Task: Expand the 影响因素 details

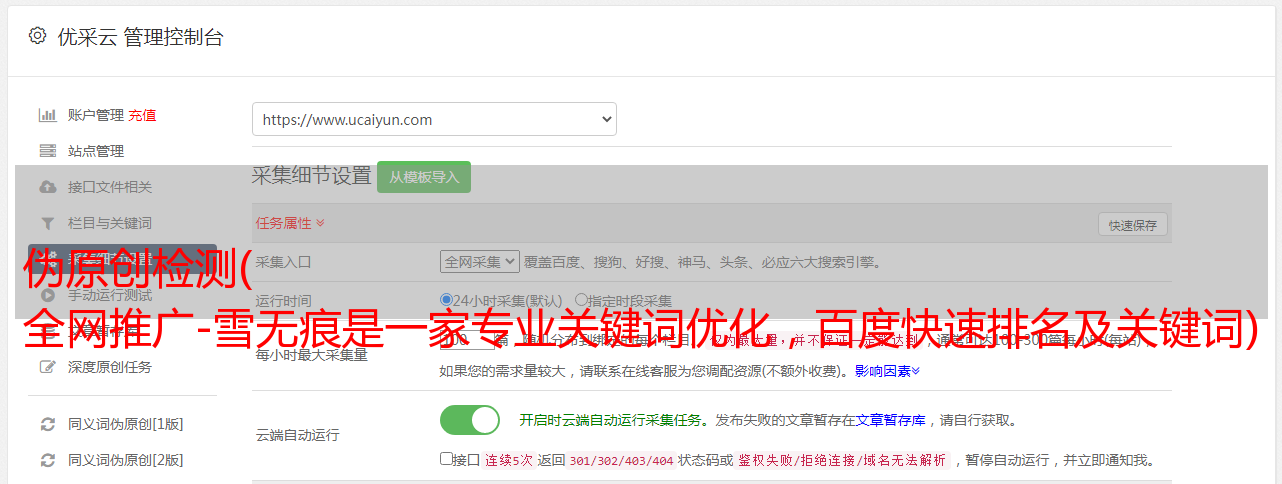Action: (887, 371)
